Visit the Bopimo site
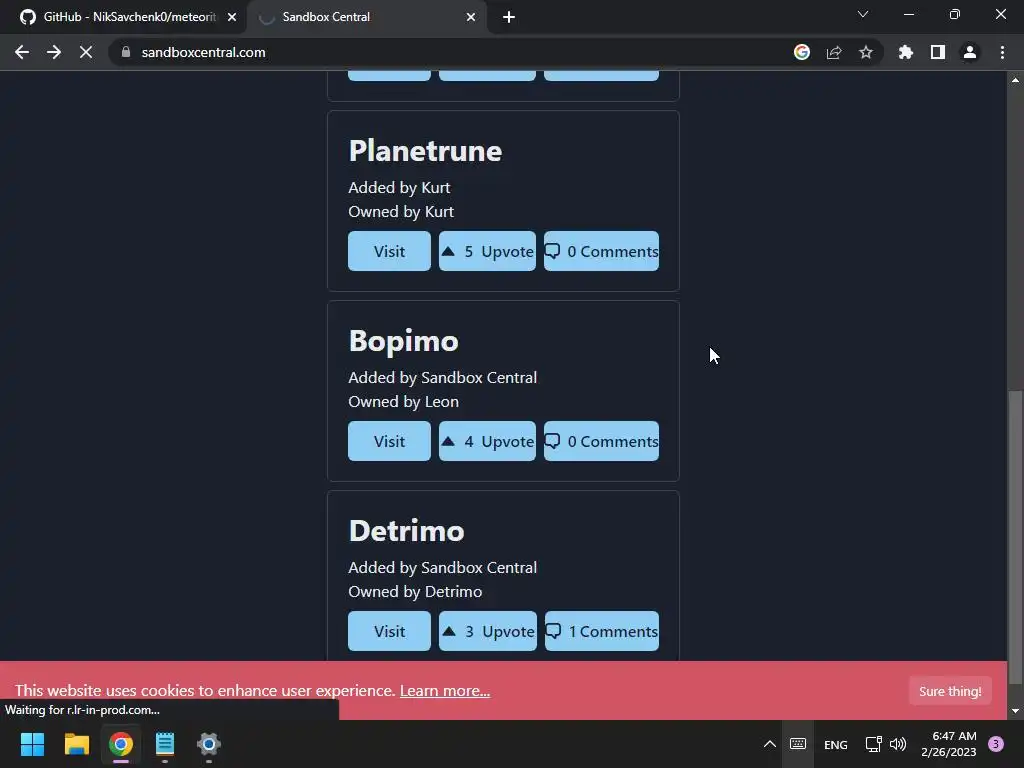 coord(389,441)
